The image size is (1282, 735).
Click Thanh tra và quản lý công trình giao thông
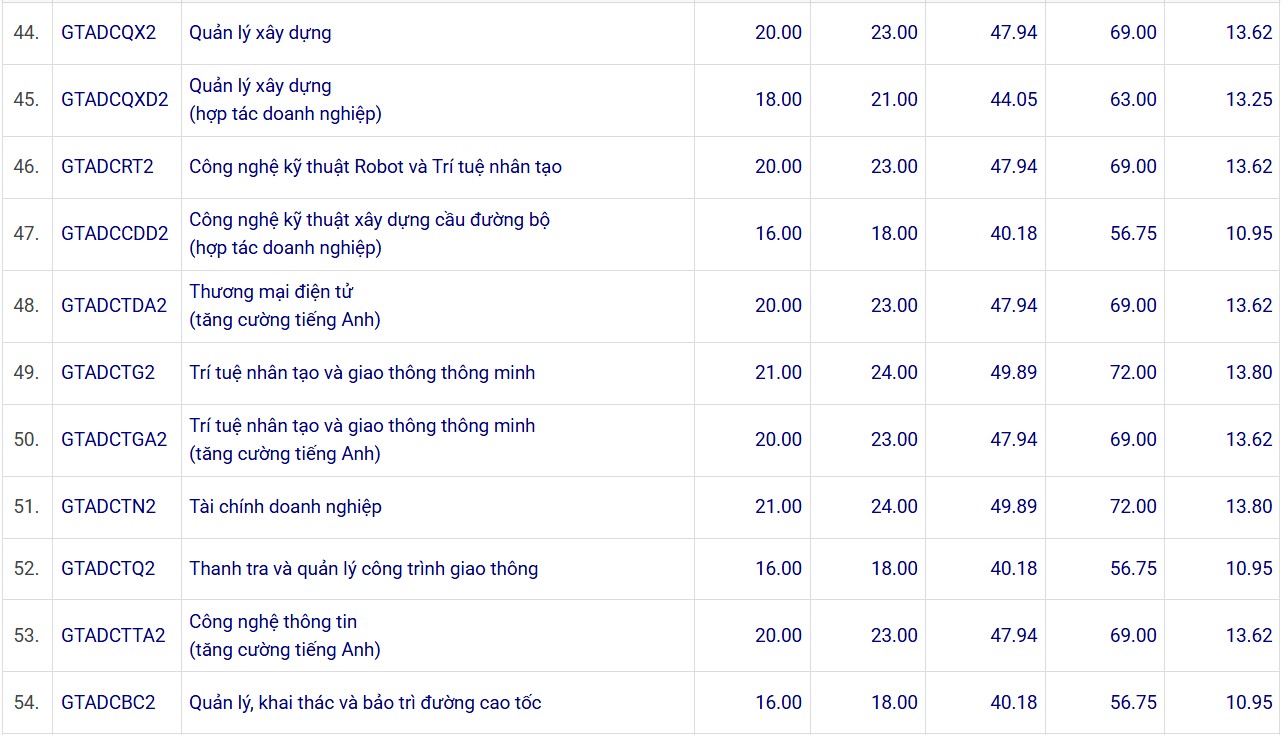[363, 568]
